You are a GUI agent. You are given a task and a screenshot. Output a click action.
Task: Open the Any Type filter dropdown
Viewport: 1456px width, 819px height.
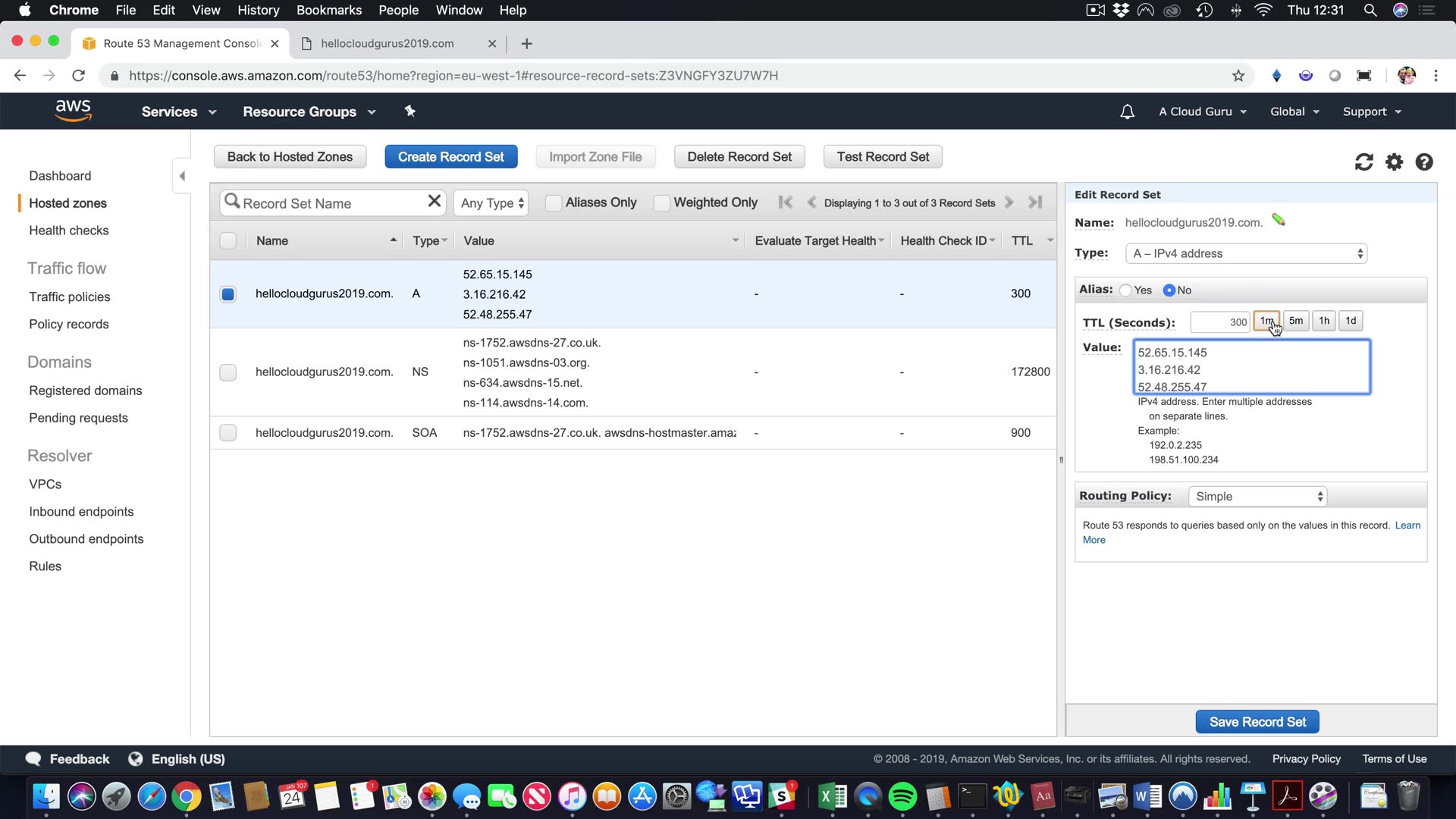pyautogui.click(x=491, y=203)
